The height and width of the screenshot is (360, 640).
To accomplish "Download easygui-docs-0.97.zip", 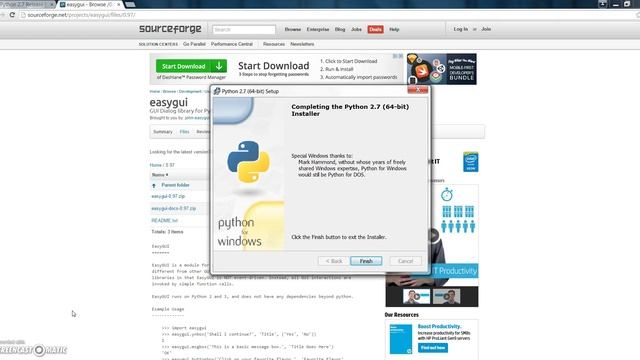I will pyautogui.click(x=173, y=208).
